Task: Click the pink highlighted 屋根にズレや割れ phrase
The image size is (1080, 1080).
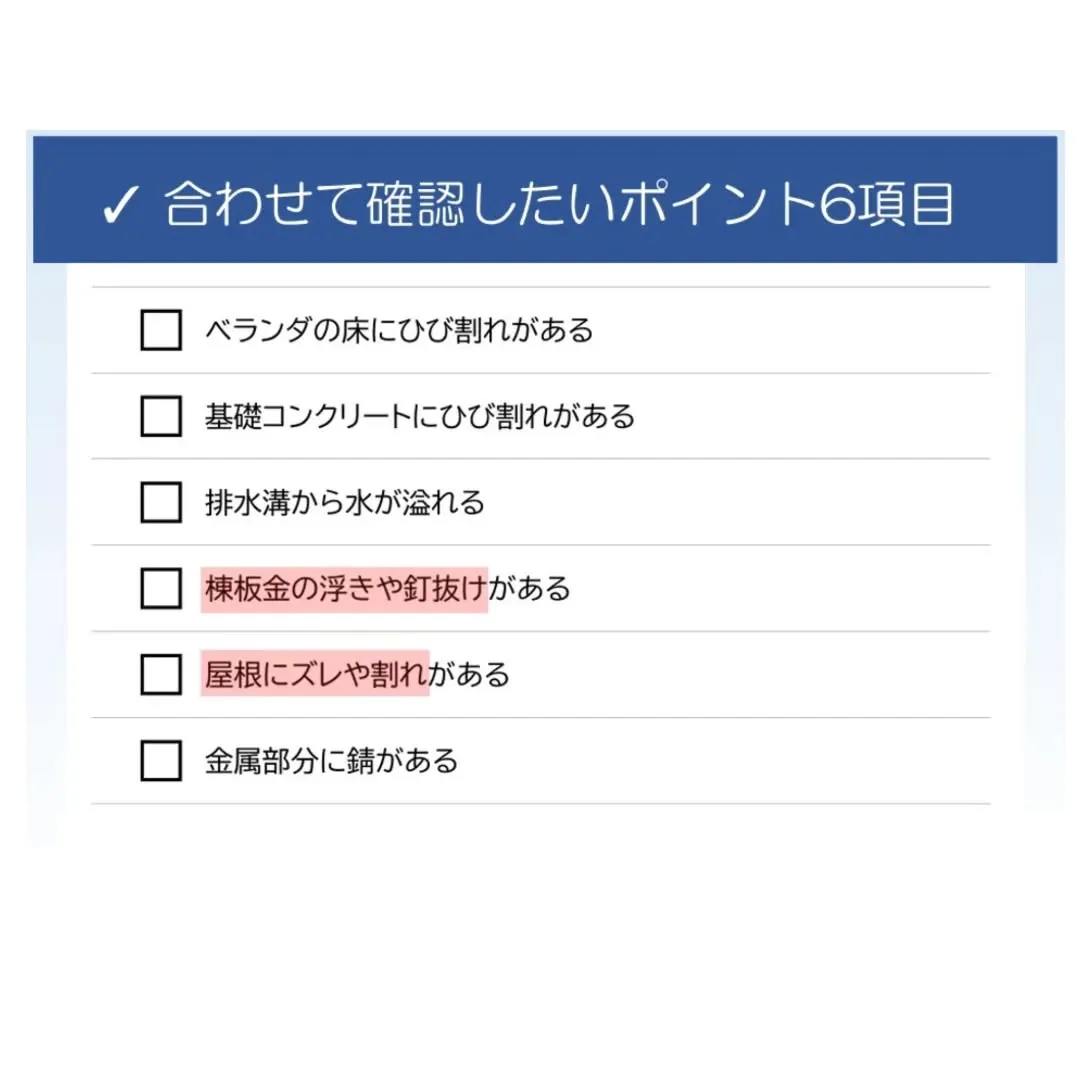Action: pos(315,675)
